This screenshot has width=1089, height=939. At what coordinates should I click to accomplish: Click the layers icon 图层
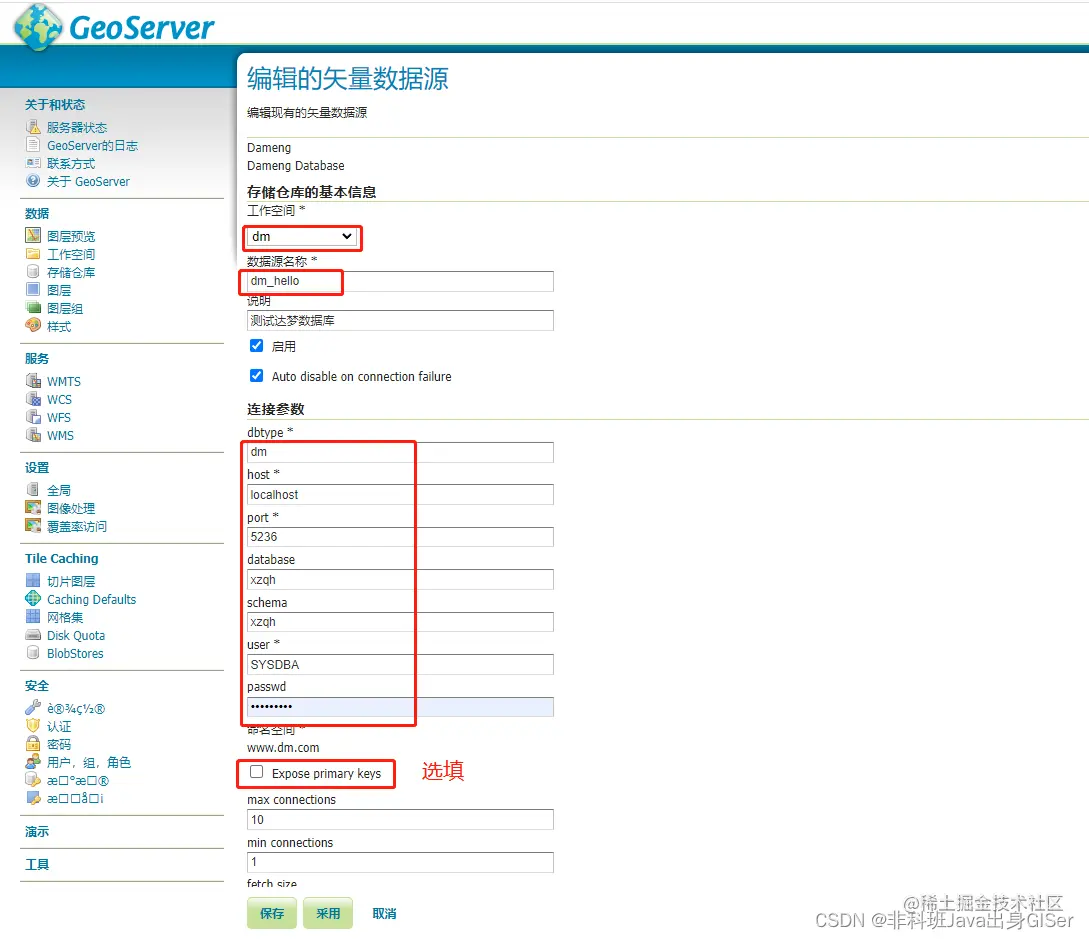tap(33, 290)
